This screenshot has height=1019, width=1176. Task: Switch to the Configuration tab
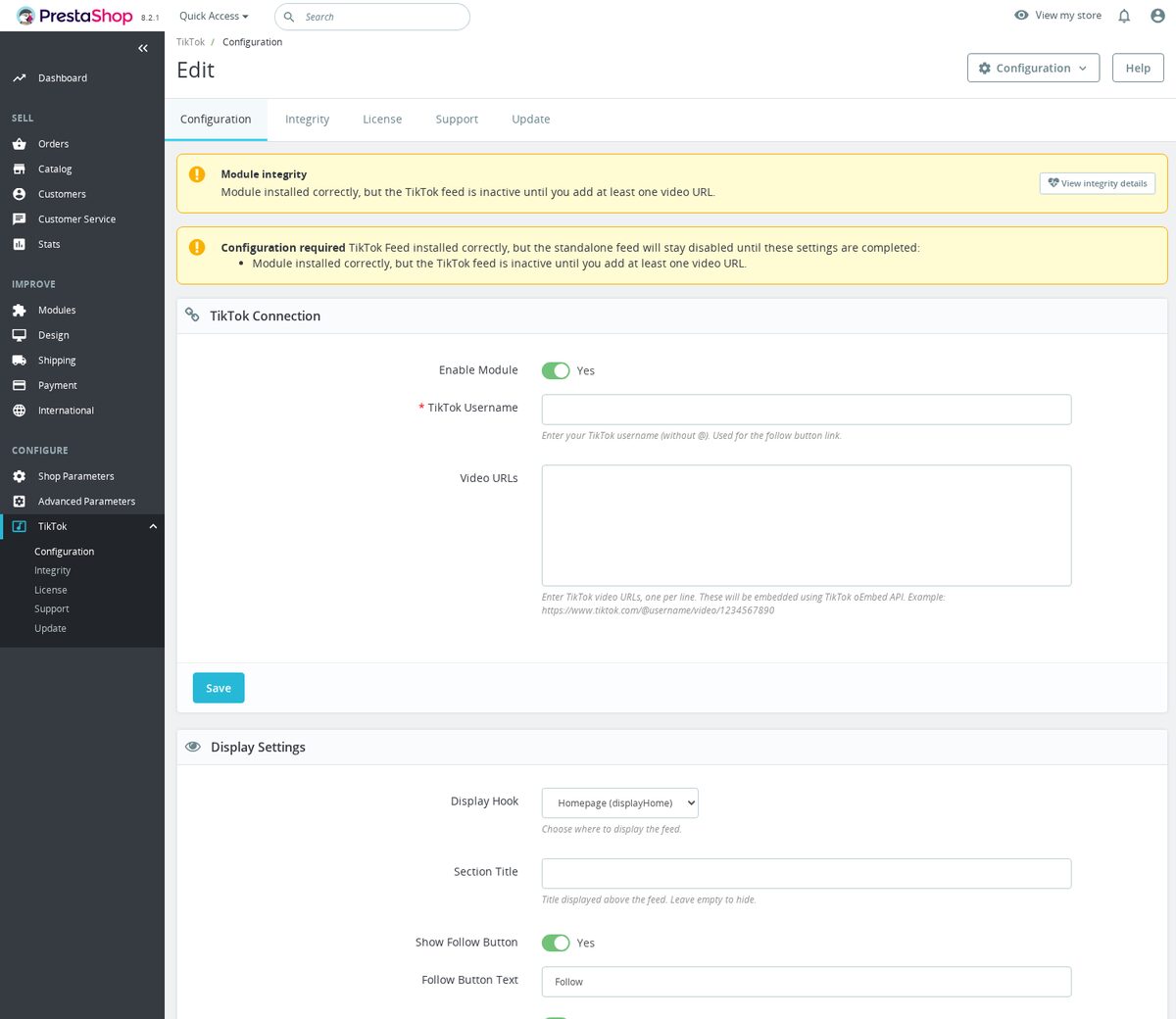click(216, 120)
